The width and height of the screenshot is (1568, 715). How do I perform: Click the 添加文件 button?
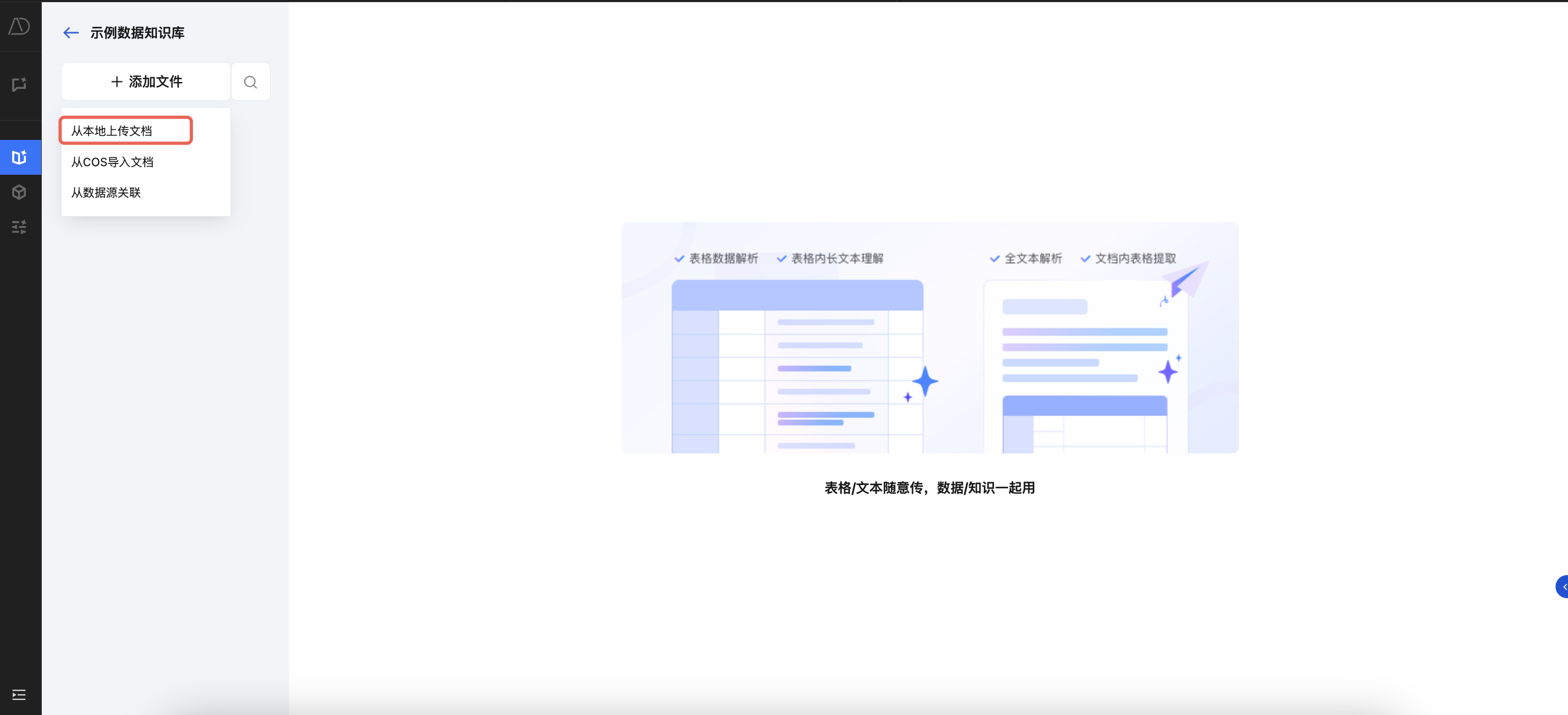(x=146, y=81)
